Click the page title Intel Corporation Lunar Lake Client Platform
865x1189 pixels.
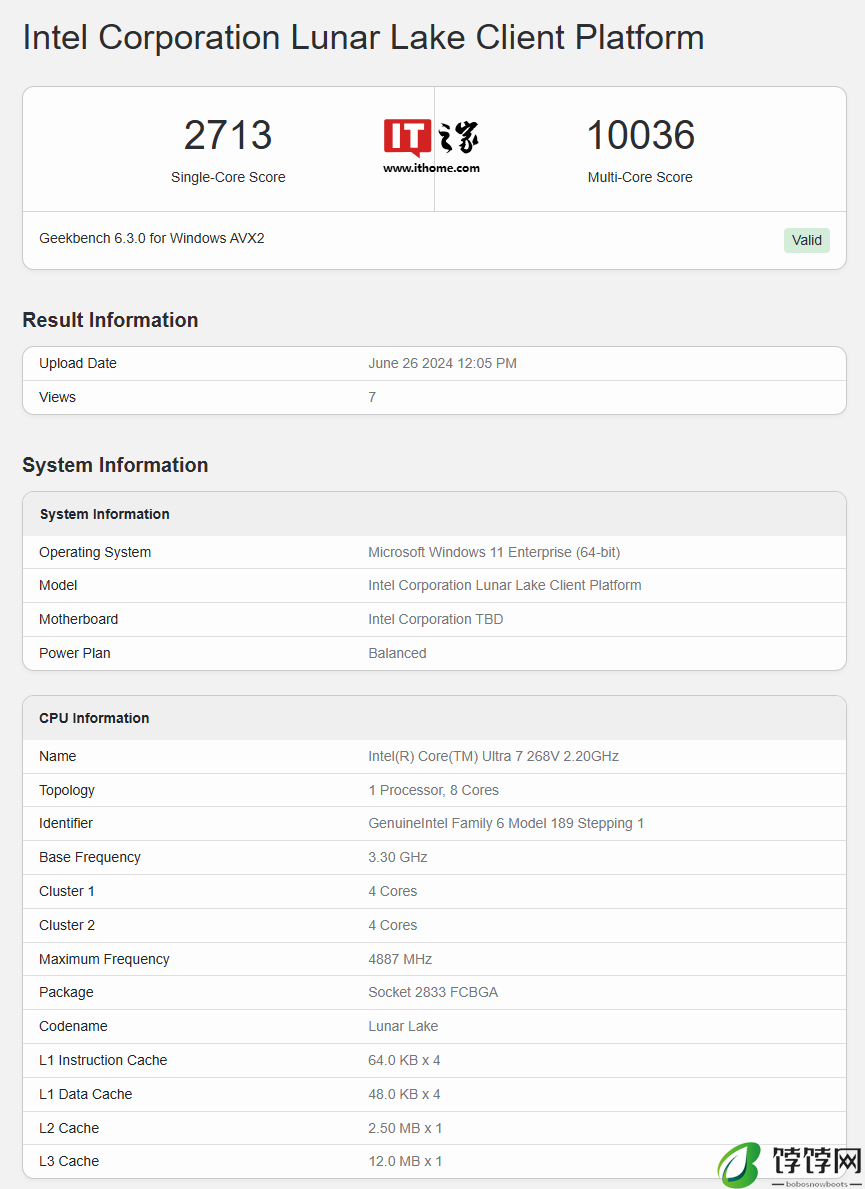click(363, 38)
